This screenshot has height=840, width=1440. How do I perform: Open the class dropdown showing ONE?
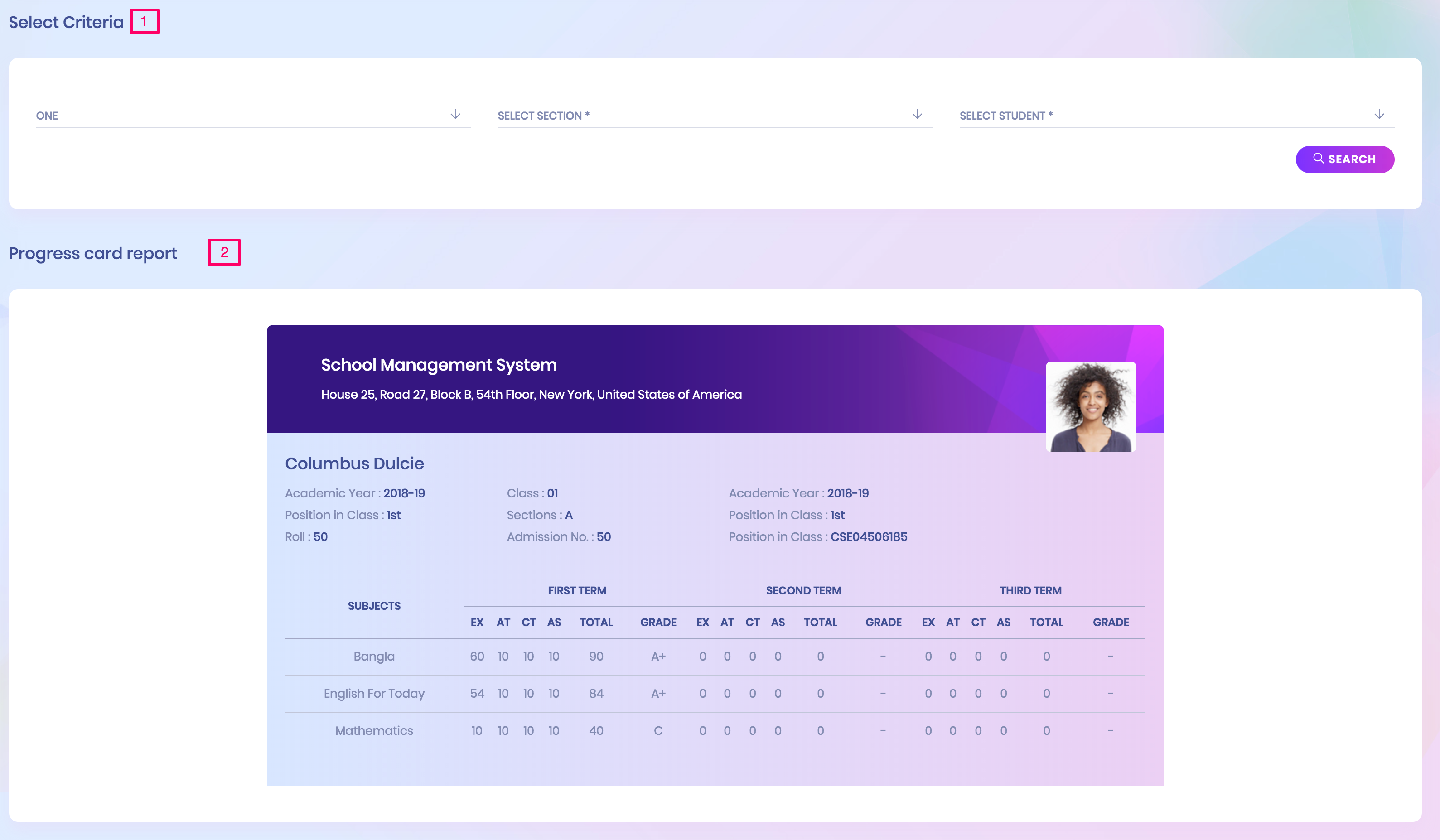click(252, 116)
